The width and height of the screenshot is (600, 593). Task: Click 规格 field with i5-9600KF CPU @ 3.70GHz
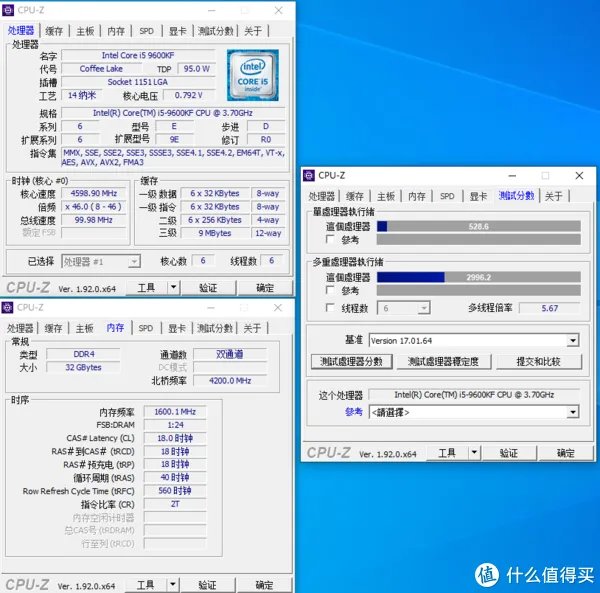click(173, 113)
